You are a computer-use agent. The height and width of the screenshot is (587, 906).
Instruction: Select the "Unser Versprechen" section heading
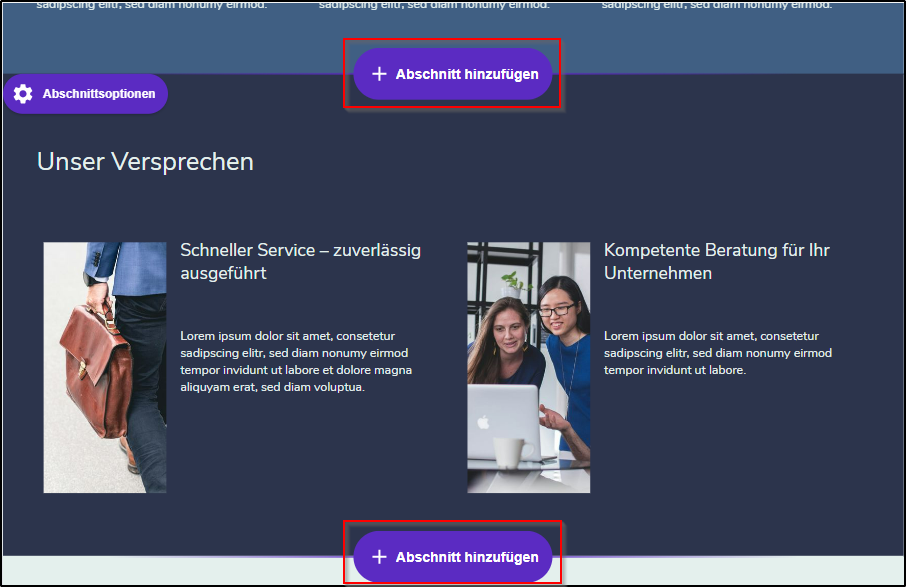(x=145, y=162)
